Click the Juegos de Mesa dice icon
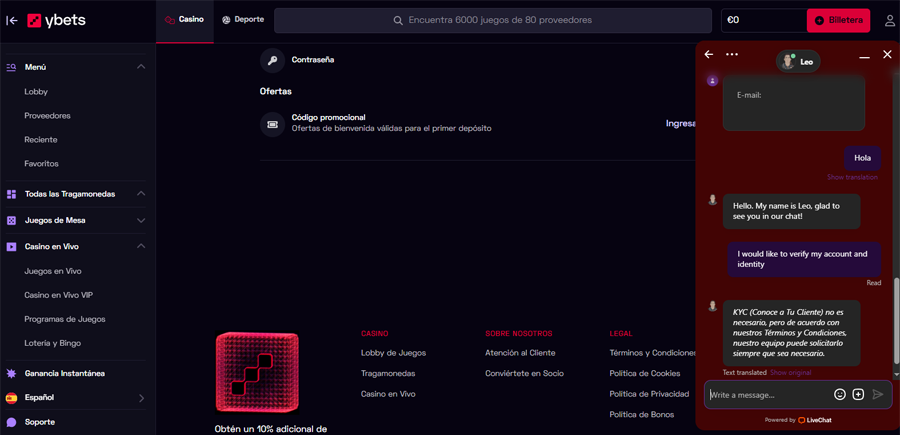900x435 pixels. coord(11,220)
